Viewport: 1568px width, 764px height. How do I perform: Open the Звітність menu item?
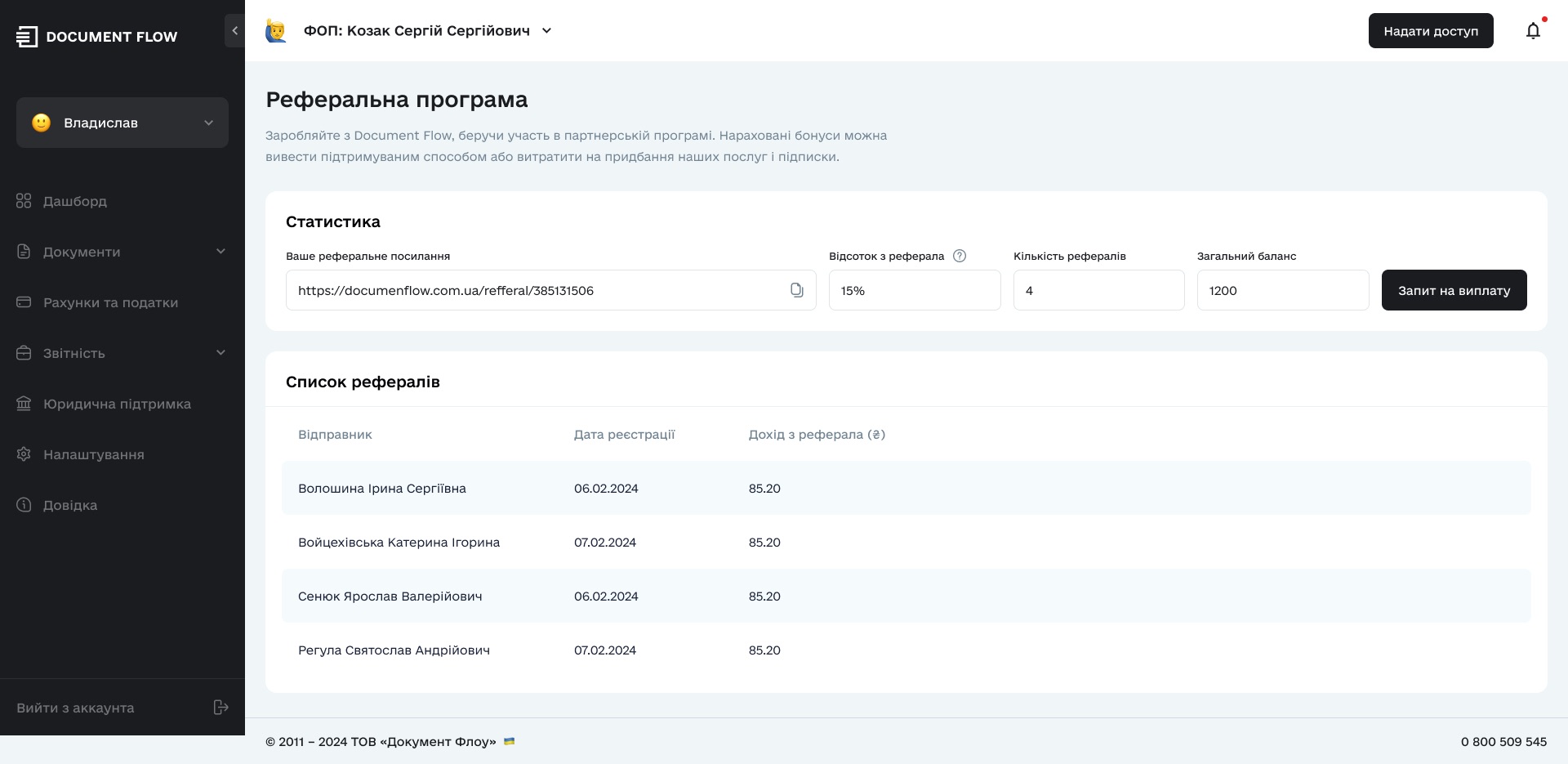point(74,353)
